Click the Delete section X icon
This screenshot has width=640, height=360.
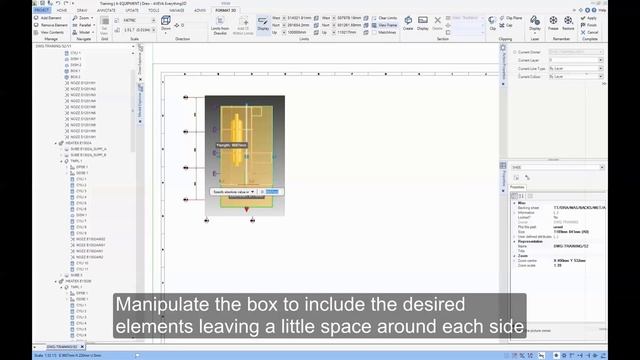coord(438,20)
